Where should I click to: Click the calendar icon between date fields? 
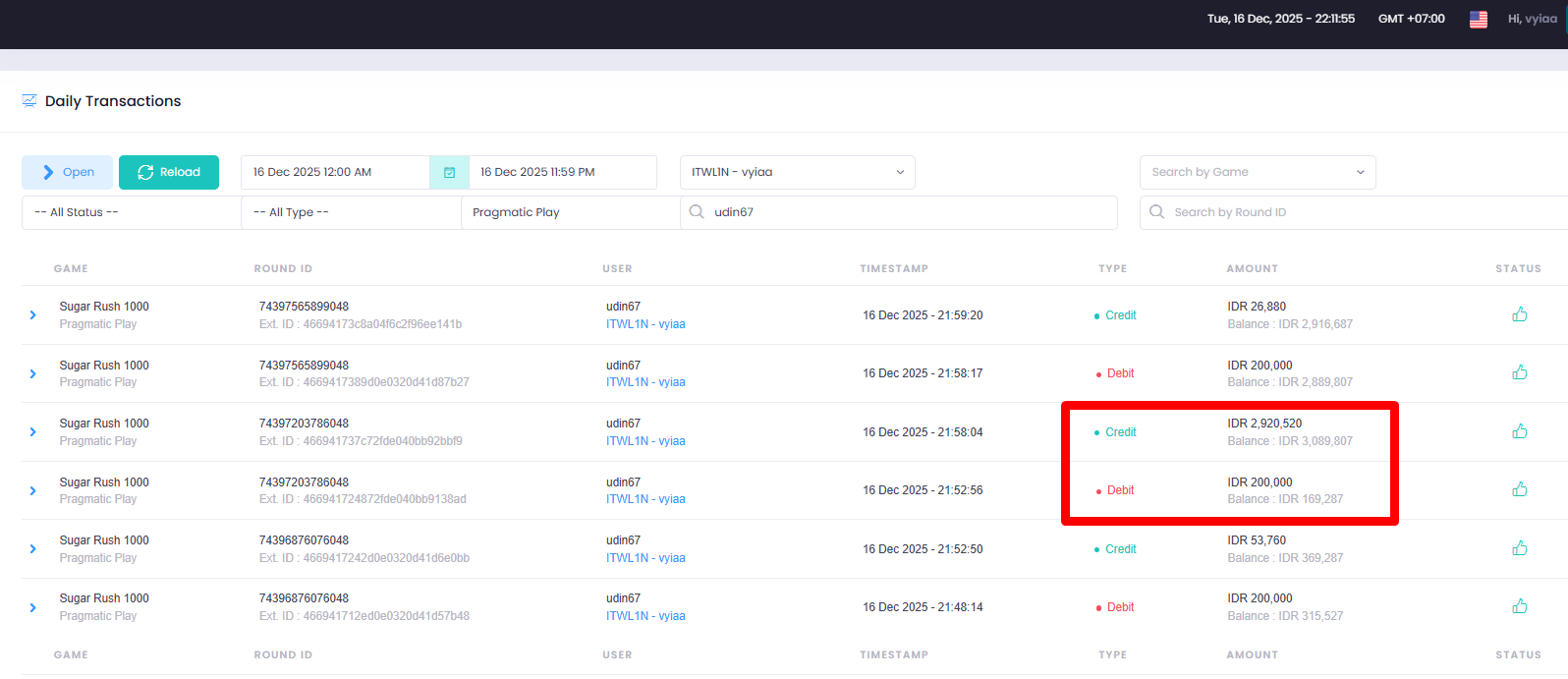point(449,172)
